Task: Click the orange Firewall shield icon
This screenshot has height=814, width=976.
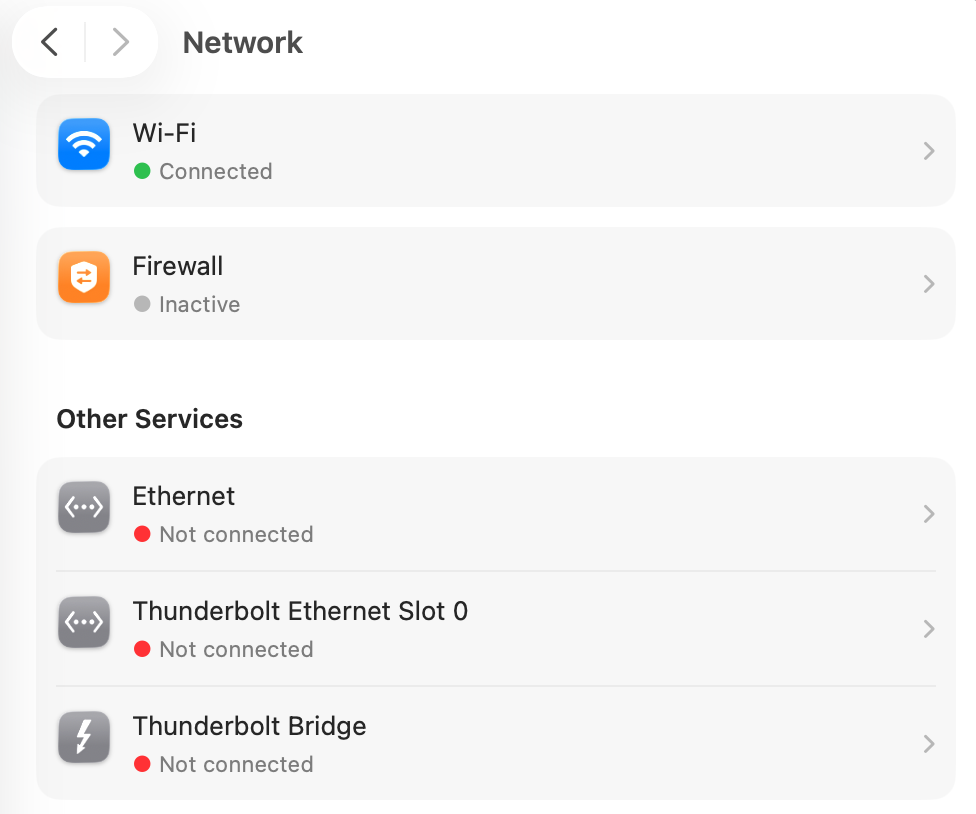Action: (84, 277)
